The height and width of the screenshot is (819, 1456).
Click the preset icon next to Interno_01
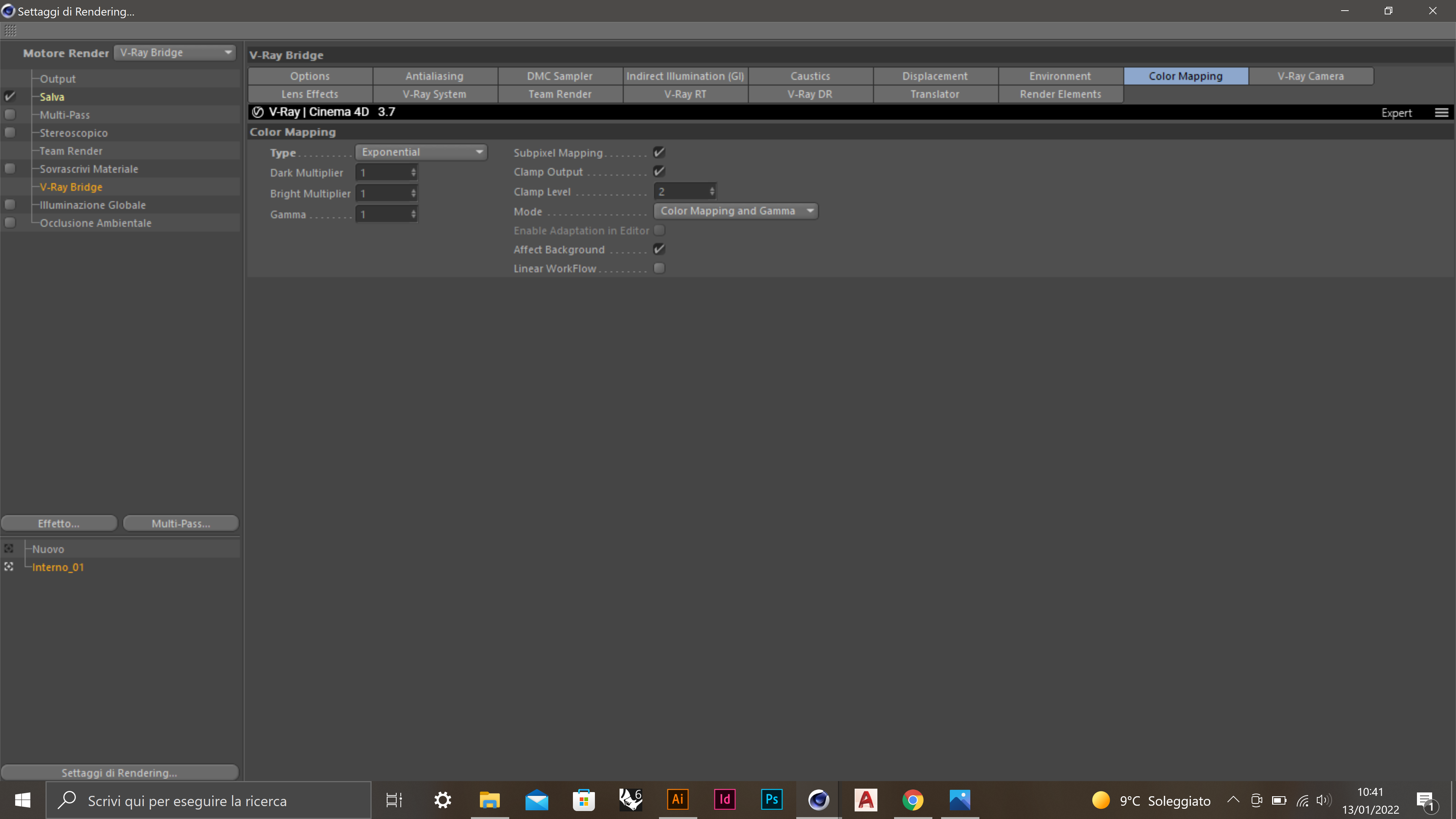pyautogui.click(x=9, y=566)
